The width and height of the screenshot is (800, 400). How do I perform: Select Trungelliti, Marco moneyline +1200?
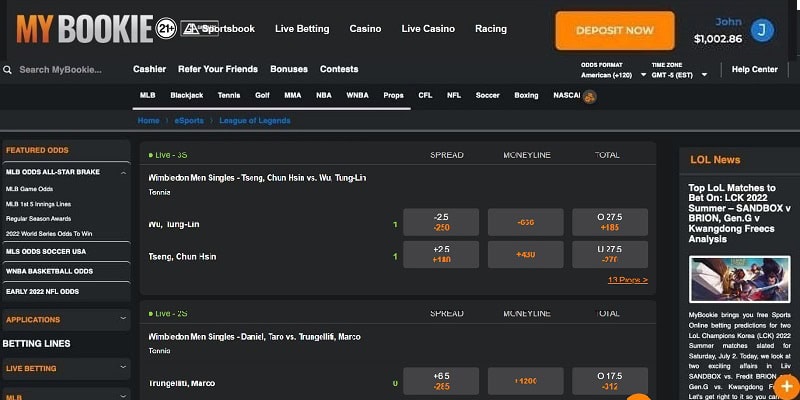(x=526, y=381)
